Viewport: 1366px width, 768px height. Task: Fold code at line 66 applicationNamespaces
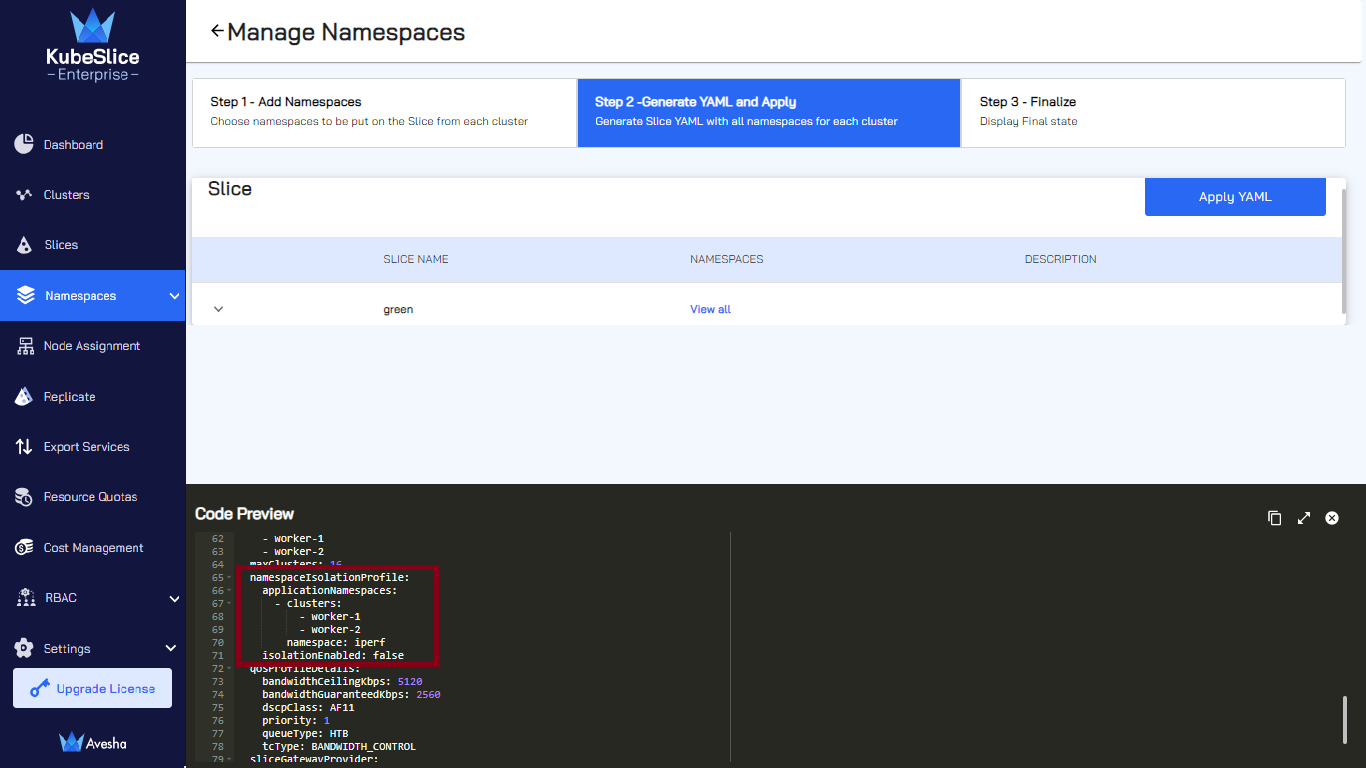(230, 591)
